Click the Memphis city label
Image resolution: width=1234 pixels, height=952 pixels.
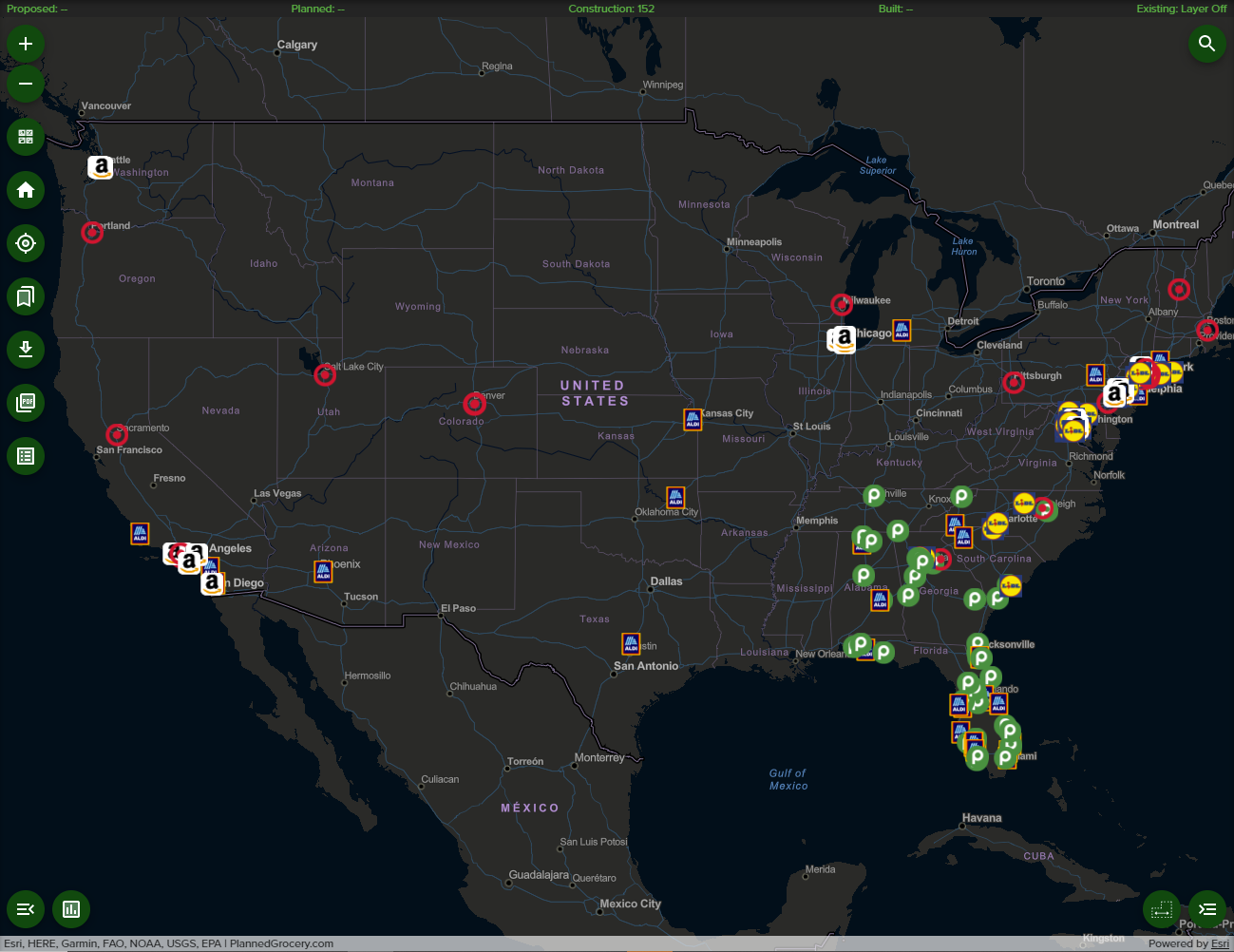pyautogui.click(x=817, y=521)
